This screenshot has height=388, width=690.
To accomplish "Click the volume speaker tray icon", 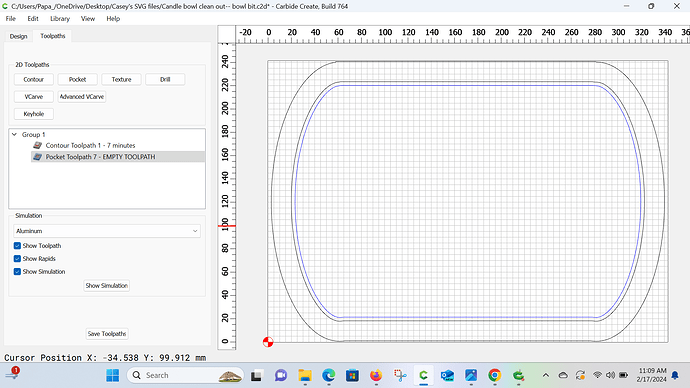I will point(610,375).
